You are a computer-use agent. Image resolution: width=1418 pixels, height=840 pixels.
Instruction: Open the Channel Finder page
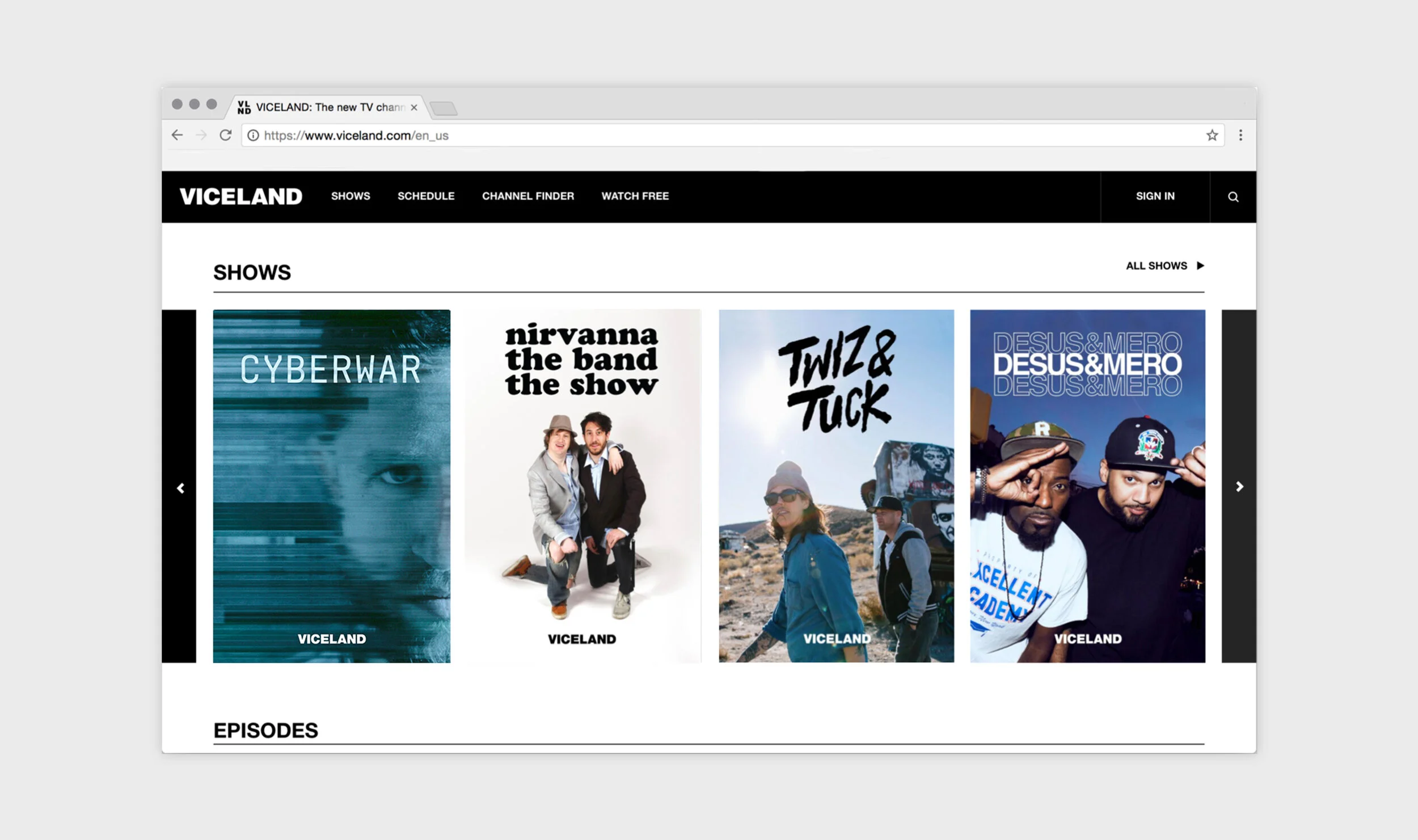coord(528,196)
